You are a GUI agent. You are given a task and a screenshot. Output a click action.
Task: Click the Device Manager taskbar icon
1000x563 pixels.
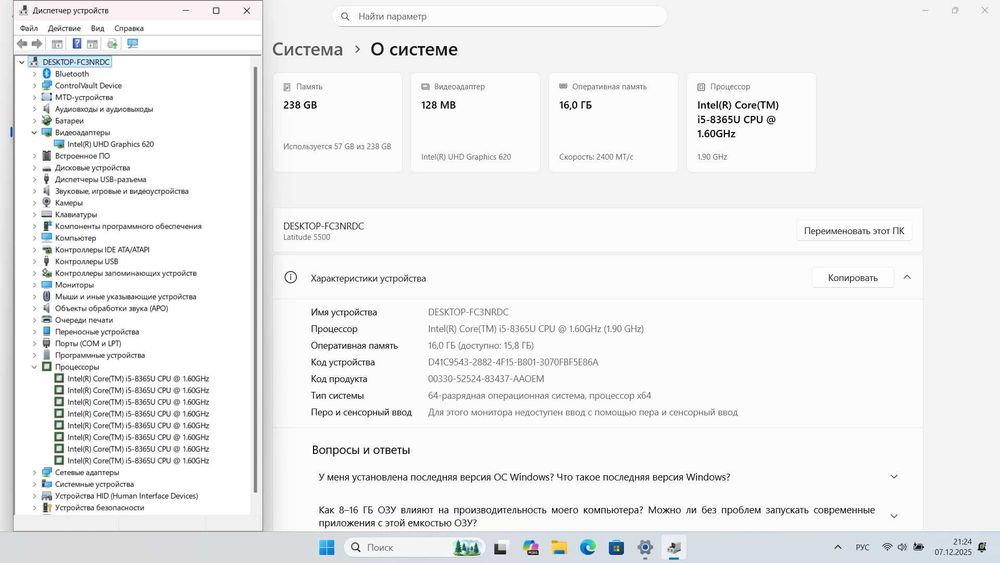pyautogui.click(x=673, y=547)
